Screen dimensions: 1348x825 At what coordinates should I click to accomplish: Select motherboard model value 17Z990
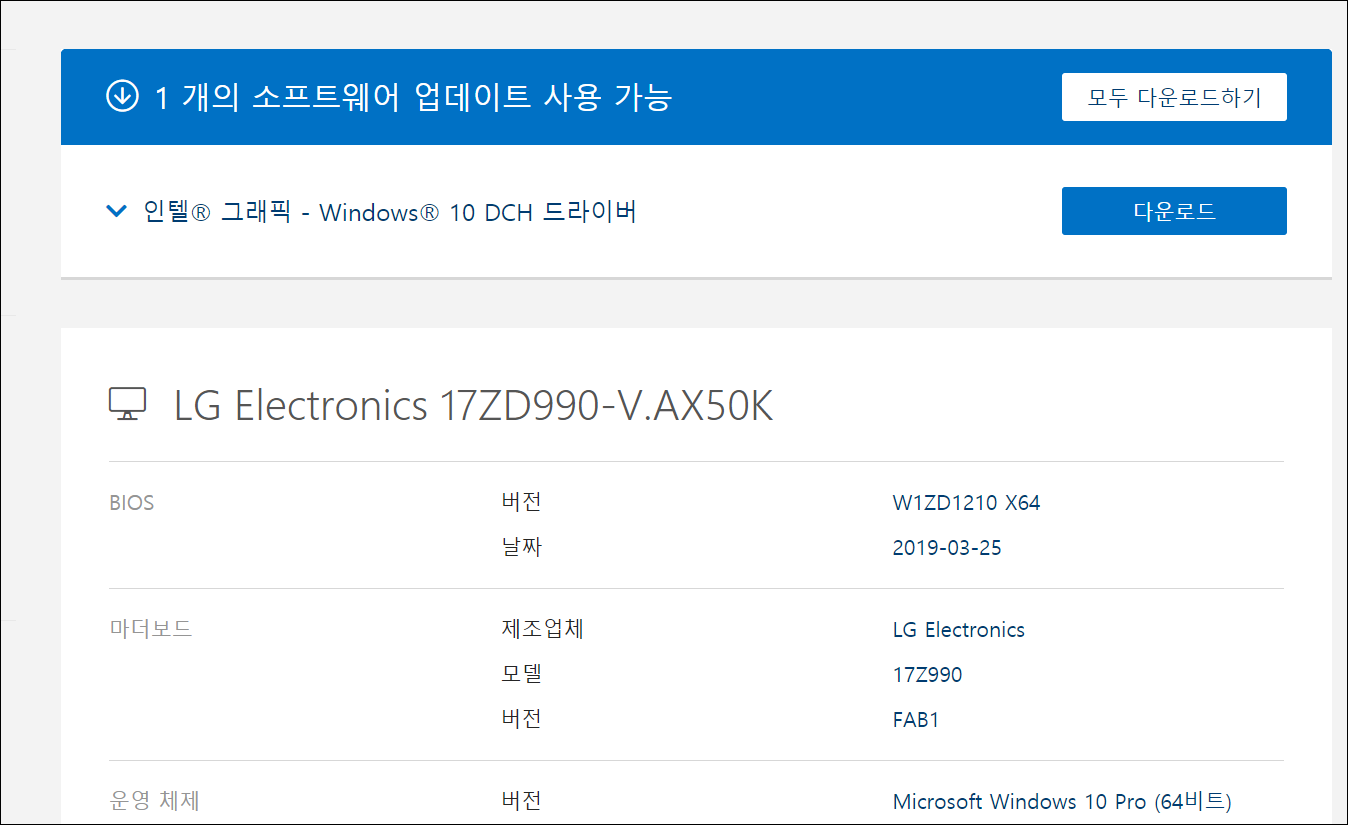pyautogui.click(x=927, y=675)
